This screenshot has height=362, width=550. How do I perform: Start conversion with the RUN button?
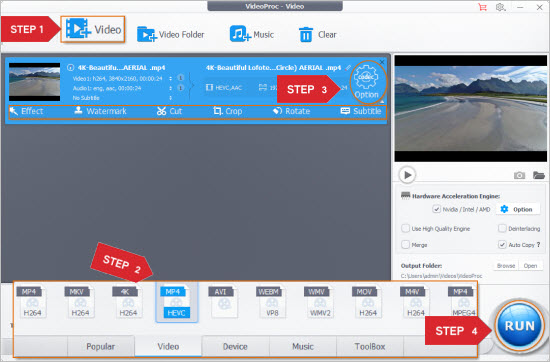(x=519, y=326)
